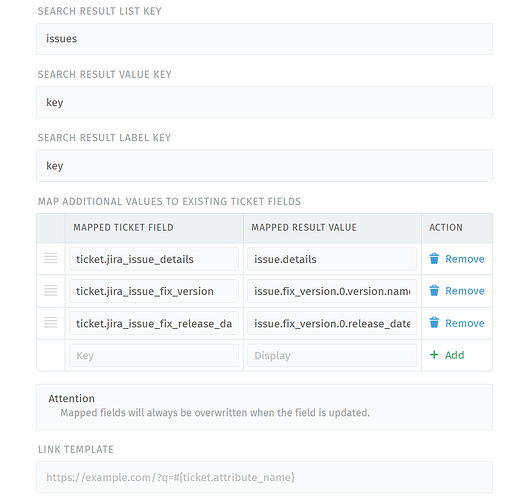Focus the Search Result List Key field
The width and height of the screenshot is (509, 500).
coord(264,39)
